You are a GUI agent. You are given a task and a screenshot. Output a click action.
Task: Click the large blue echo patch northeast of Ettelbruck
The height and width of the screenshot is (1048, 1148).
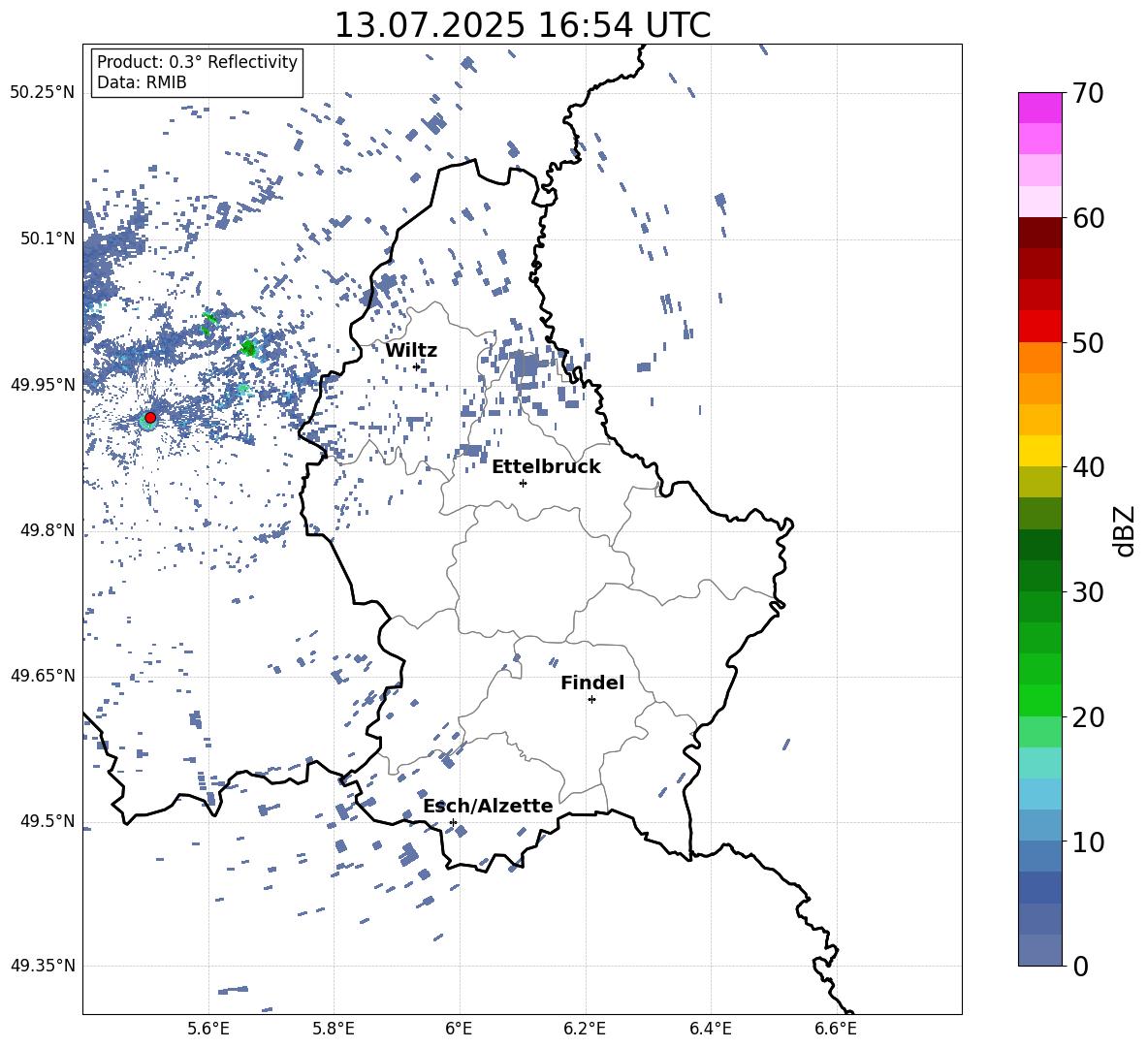coord(526,365)
